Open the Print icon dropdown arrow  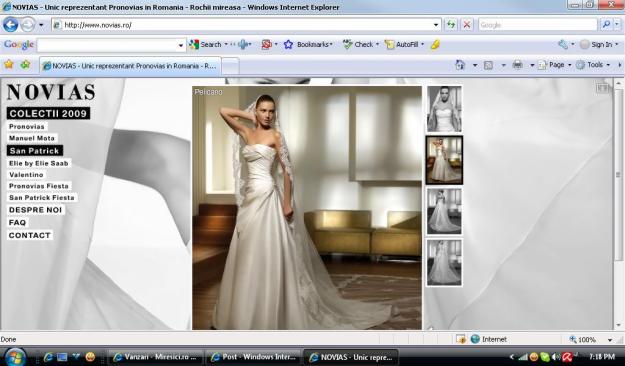click(x=532, y=65)
